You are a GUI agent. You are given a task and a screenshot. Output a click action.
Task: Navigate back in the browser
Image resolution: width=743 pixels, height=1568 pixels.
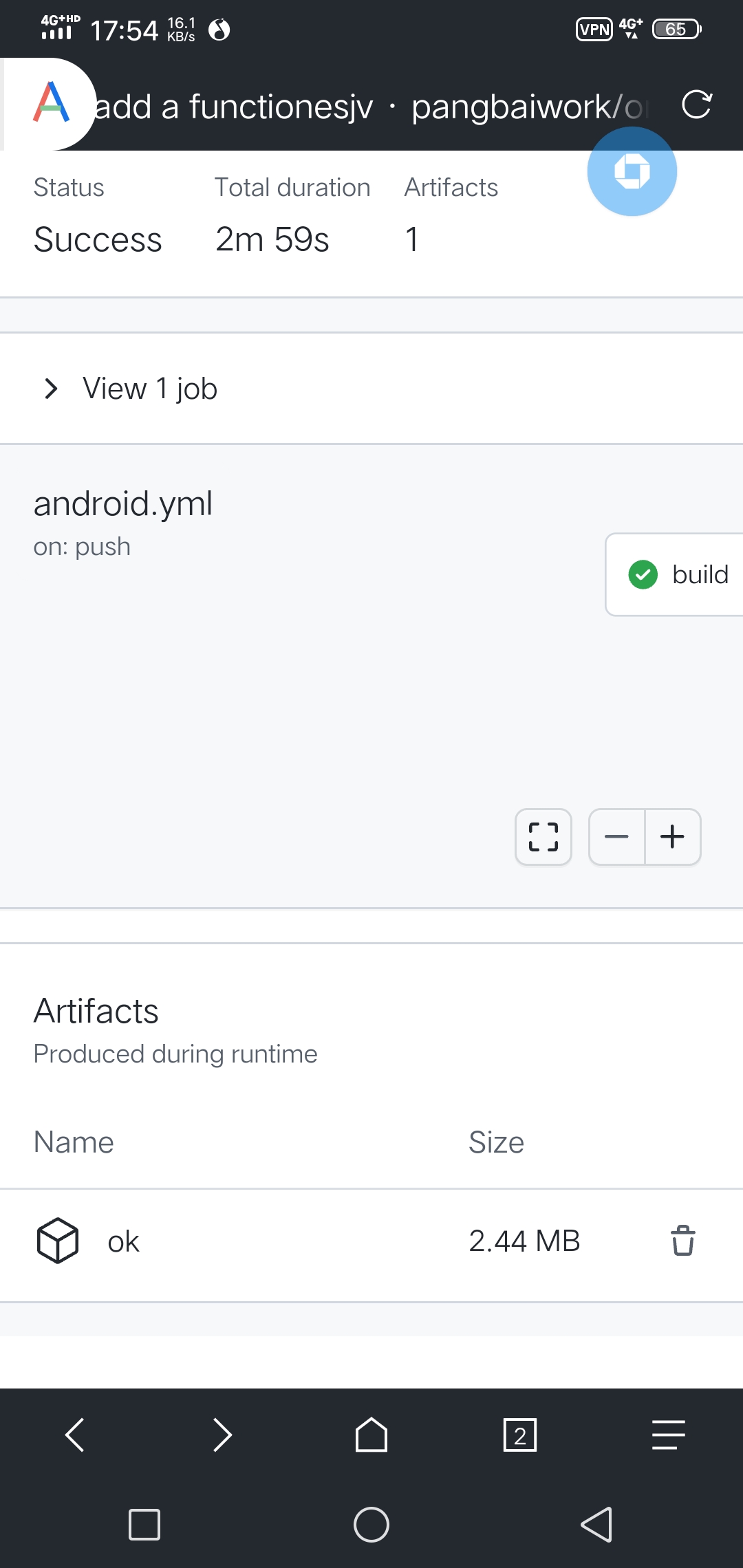tap(74, 1435)
